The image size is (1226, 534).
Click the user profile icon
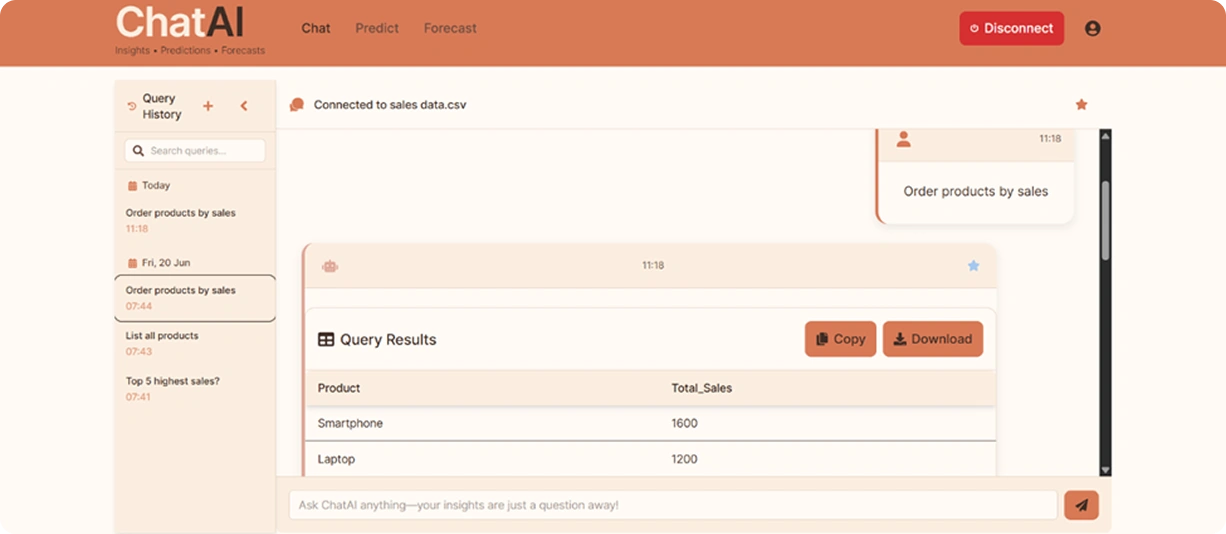[1092, 29]
